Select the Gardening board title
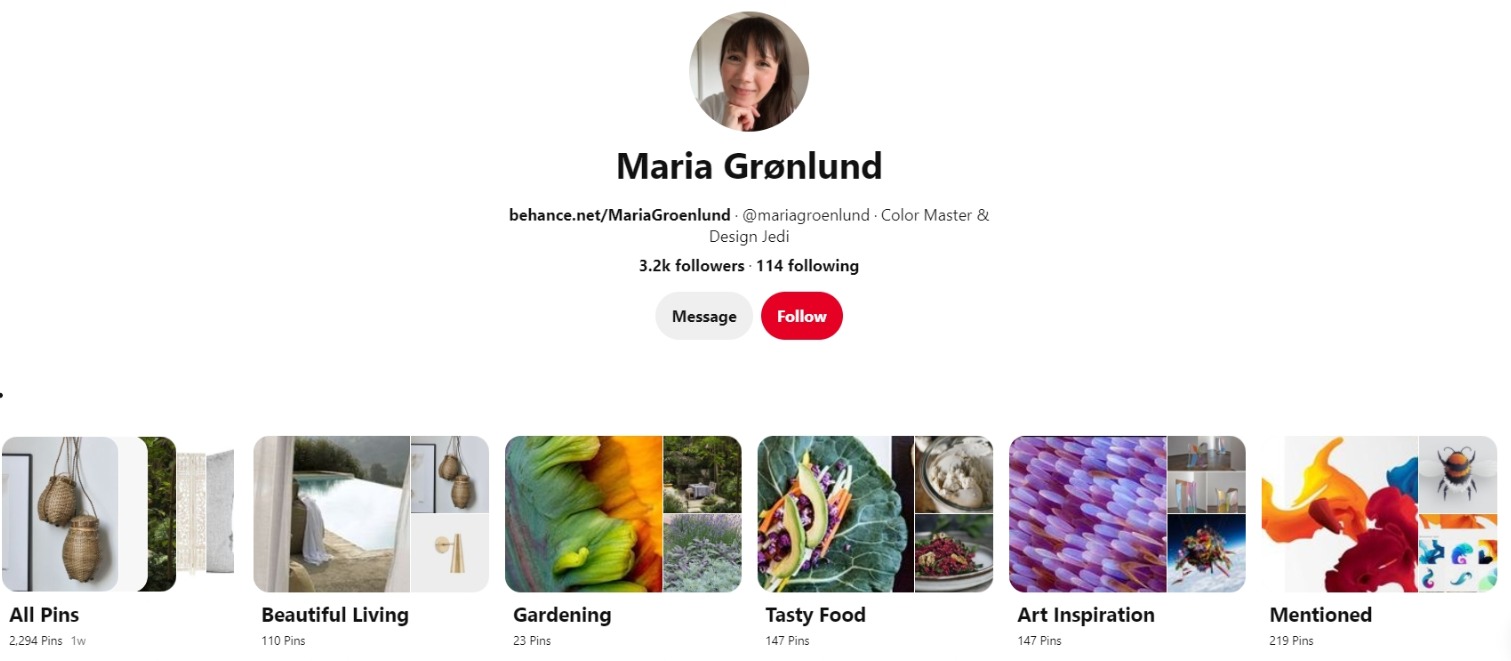The height and width of the screenshot is (661, 1511). click(559, 614)
